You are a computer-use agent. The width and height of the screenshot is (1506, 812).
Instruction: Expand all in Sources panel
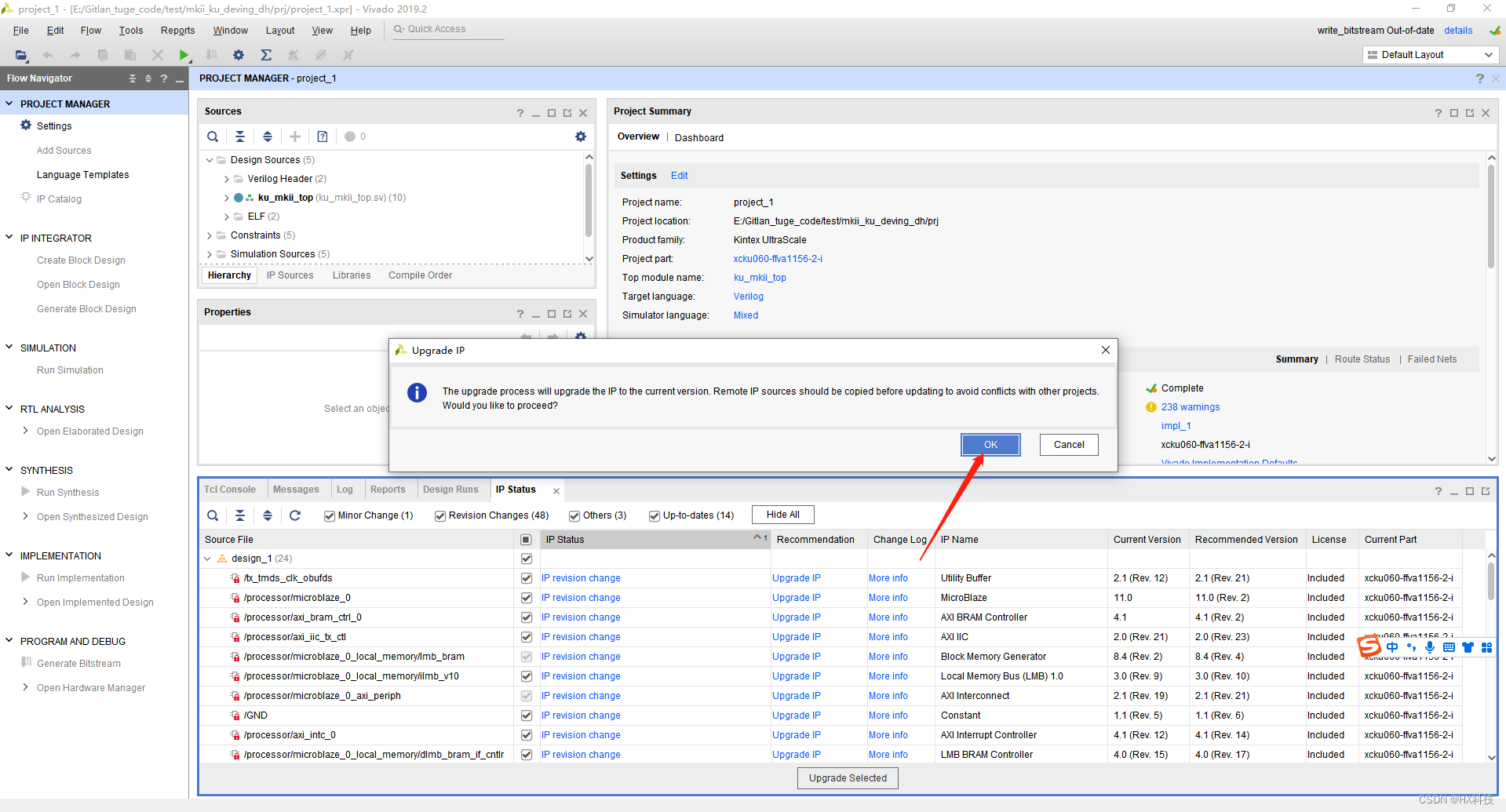point(268,137)
